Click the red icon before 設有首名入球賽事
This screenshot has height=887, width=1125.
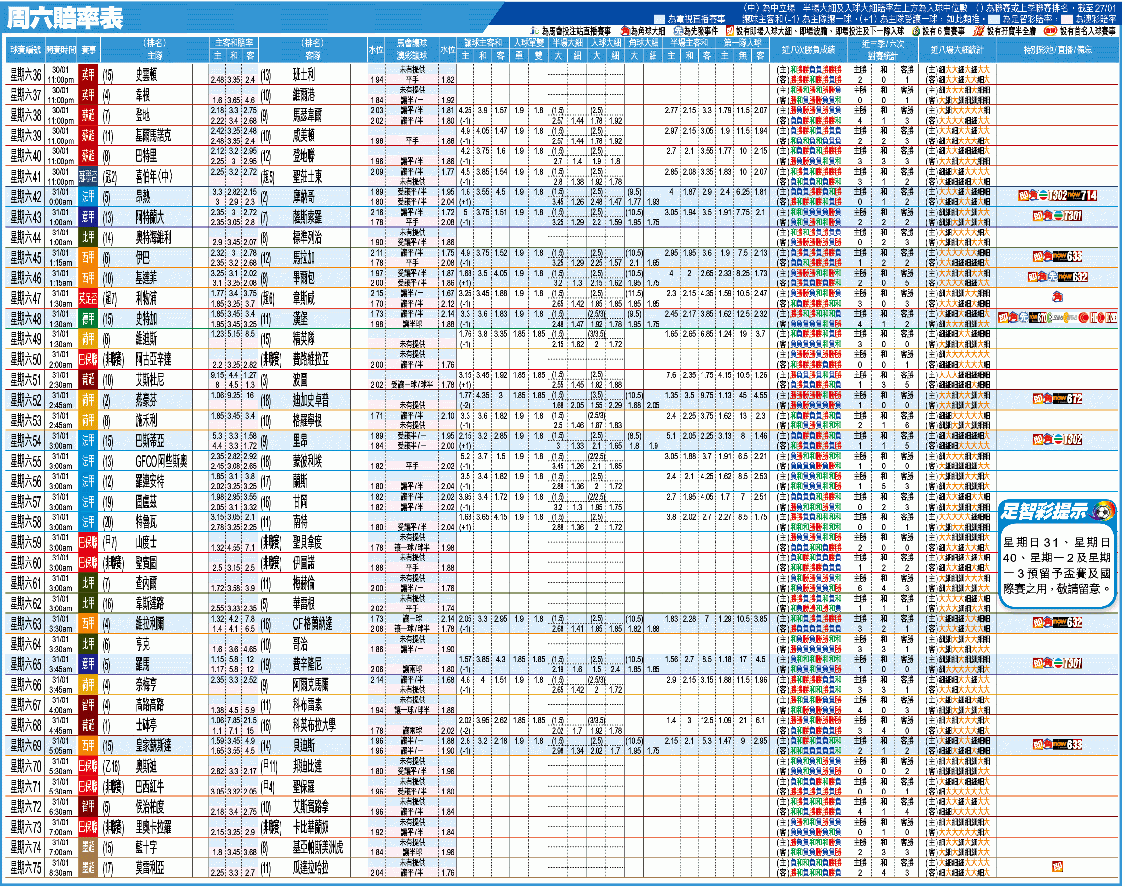coord(1050,31)
